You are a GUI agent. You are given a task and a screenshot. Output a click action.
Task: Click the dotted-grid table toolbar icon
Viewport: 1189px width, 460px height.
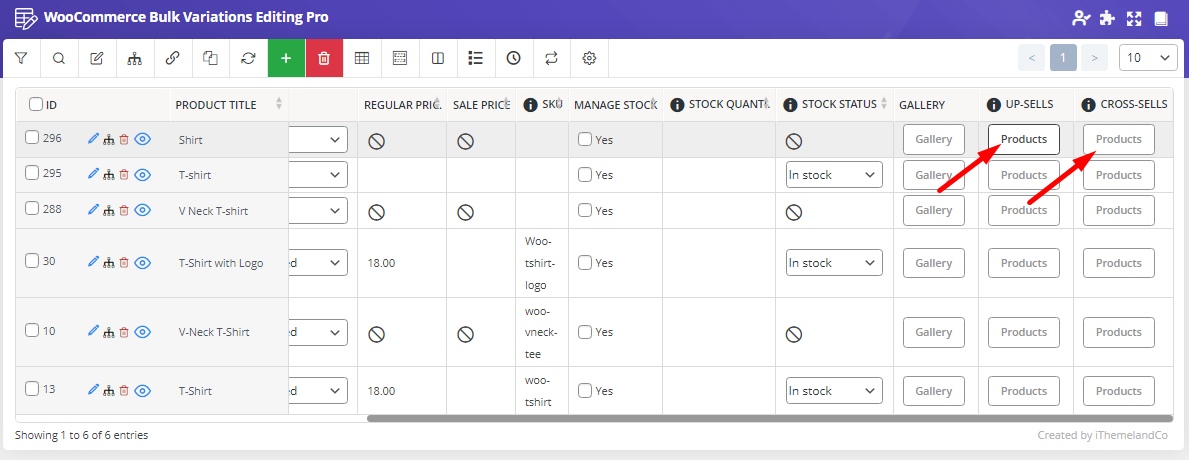(400, 58)
